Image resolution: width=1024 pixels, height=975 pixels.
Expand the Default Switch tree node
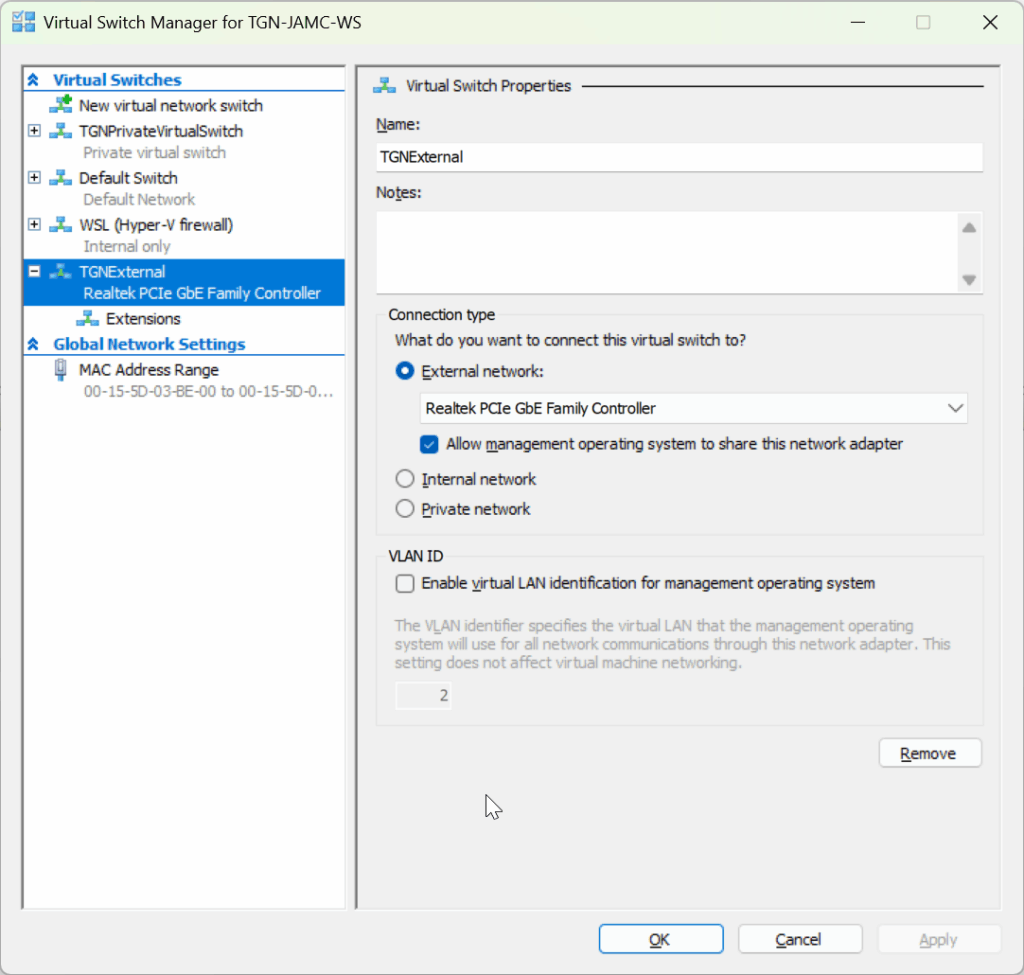pyautogui.click(x=35, y=178)
